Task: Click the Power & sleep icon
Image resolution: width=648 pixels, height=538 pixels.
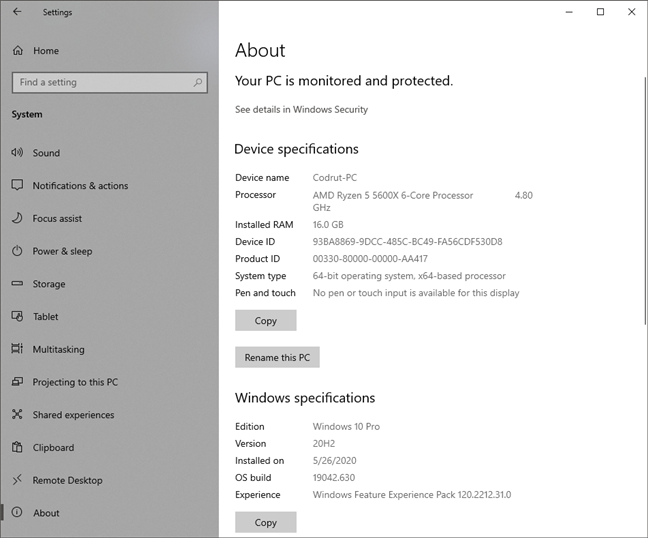Action: coord(17,251)
